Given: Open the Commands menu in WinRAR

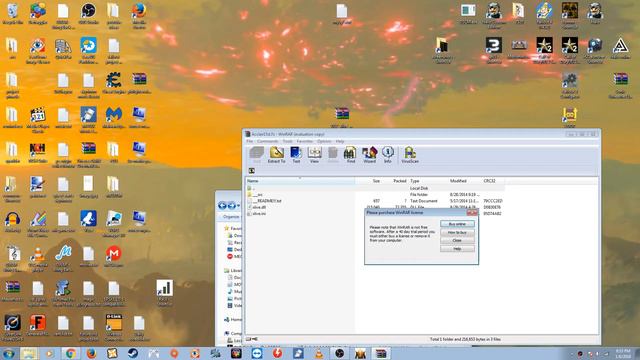Looking at the screenshot, I should [x=267, y=141].
